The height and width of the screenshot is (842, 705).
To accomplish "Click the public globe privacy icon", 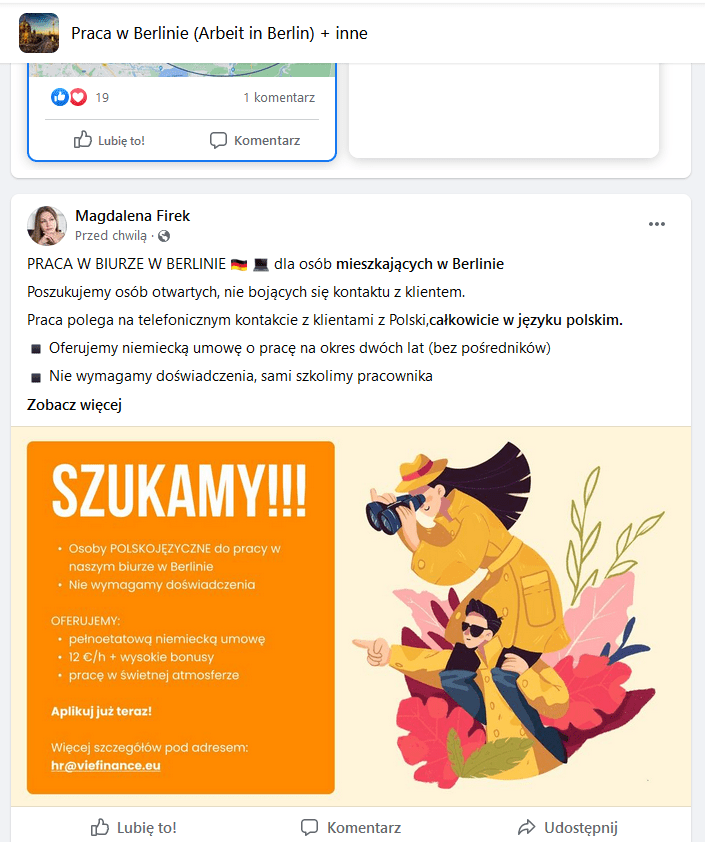I will (164, 236).
